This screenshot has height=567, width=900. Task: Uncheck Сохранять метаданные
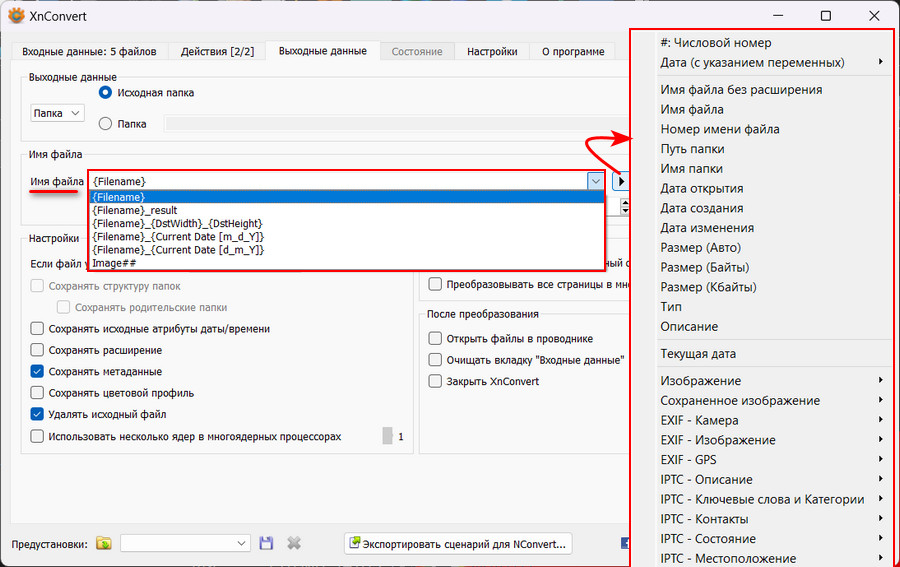coord(37,371)
